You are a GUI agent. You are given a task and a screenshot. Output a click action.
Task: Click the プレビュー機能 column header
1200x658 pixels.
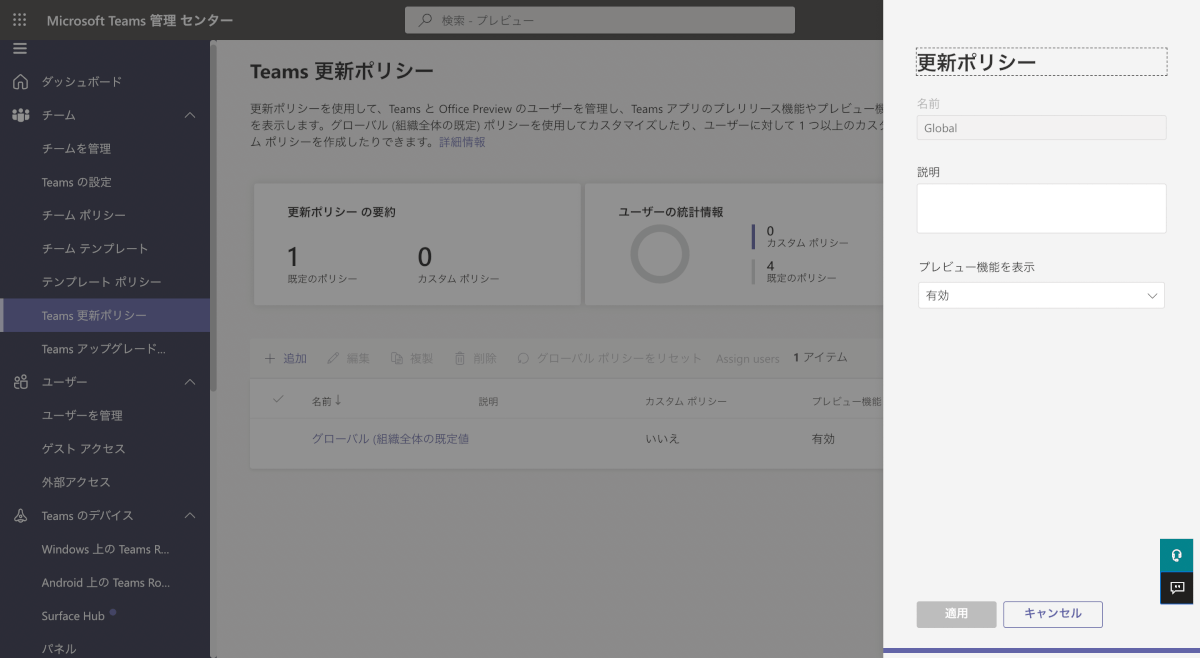(846, 402)
